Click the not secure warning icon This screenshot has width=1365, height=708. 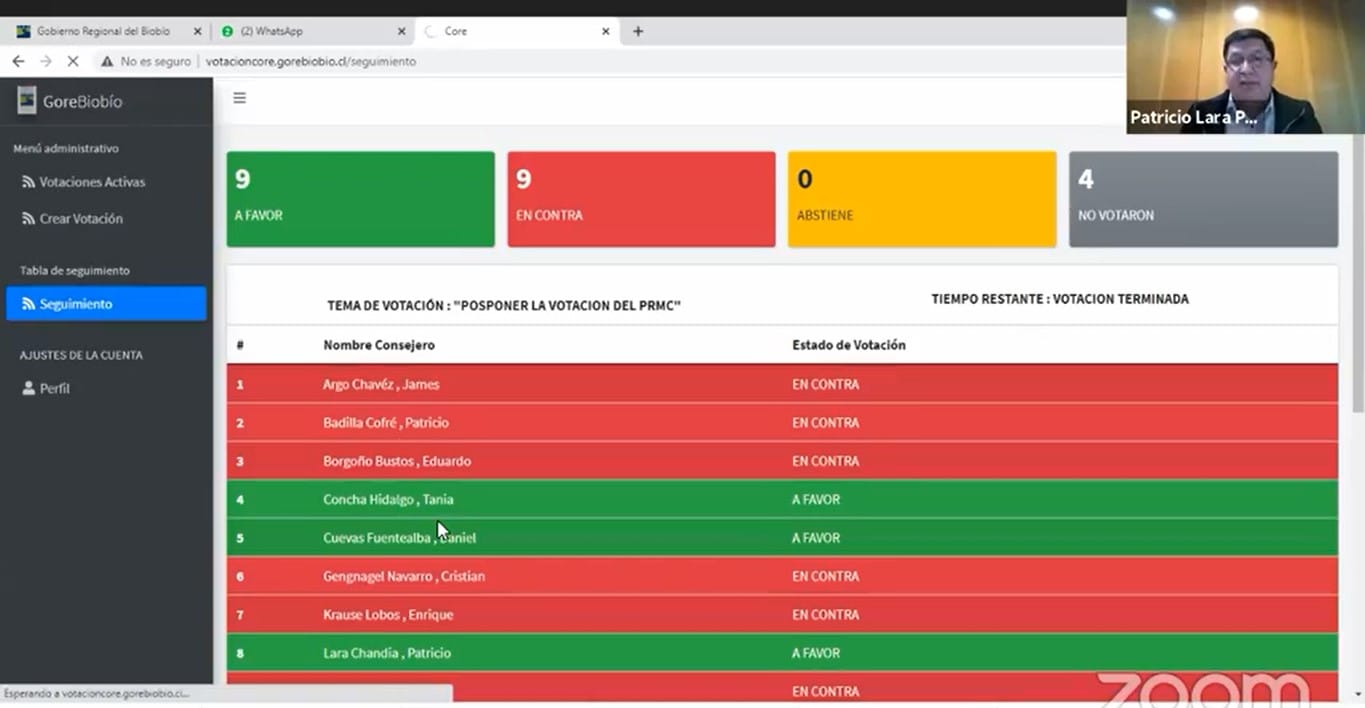point(107,61)
